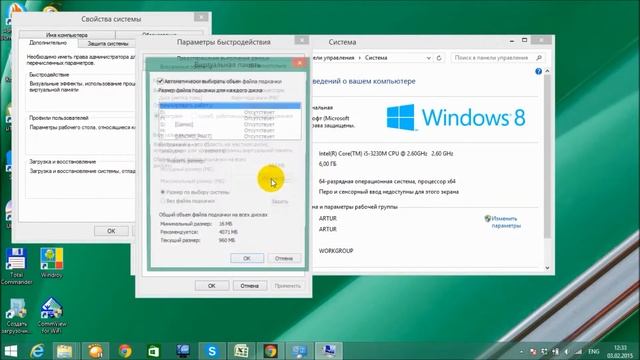Maximize the Система window
640x360 pixels.
click(524, 40)
